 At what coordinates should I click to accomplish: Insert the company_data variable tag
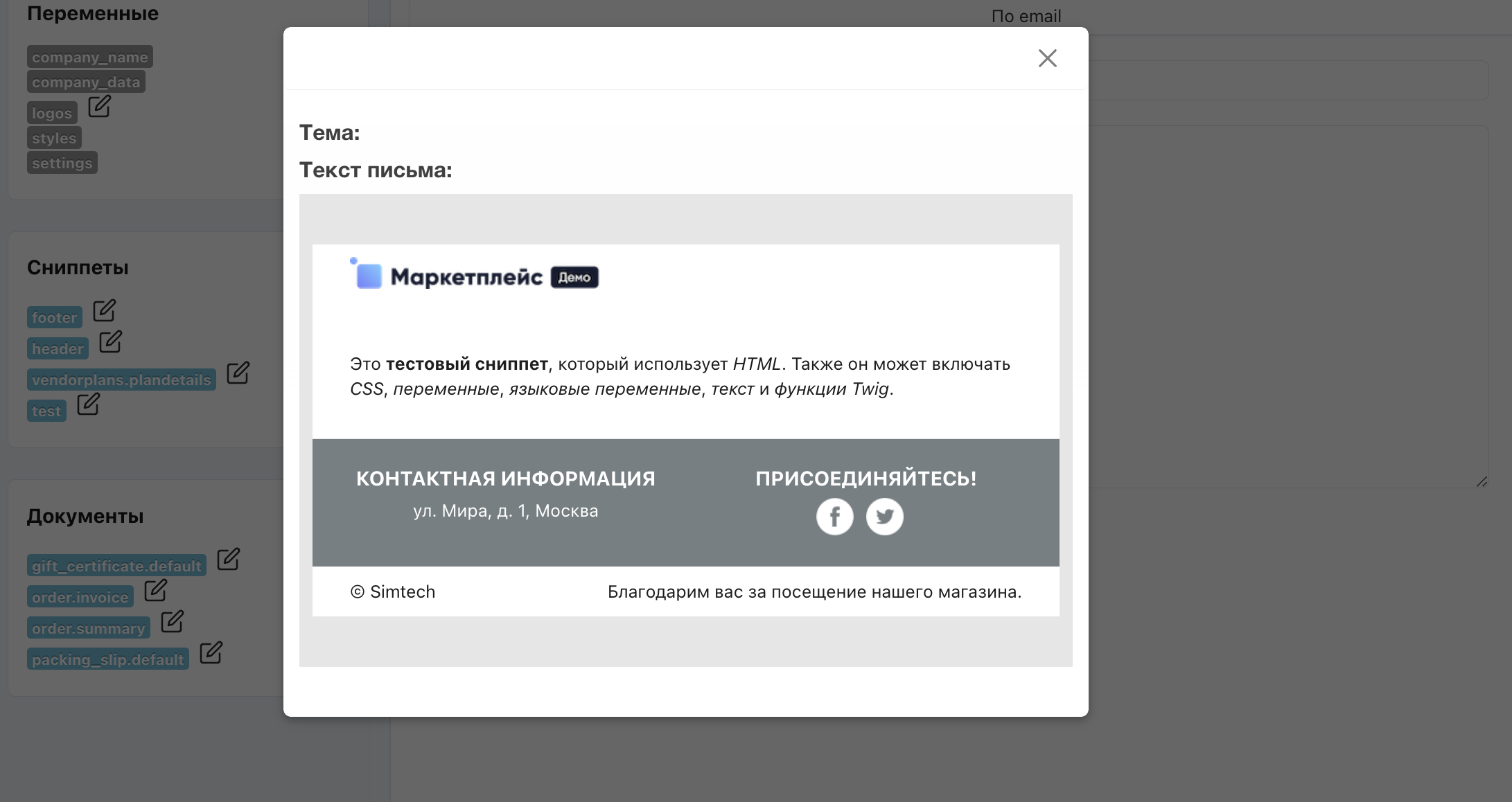coord(86,82)
